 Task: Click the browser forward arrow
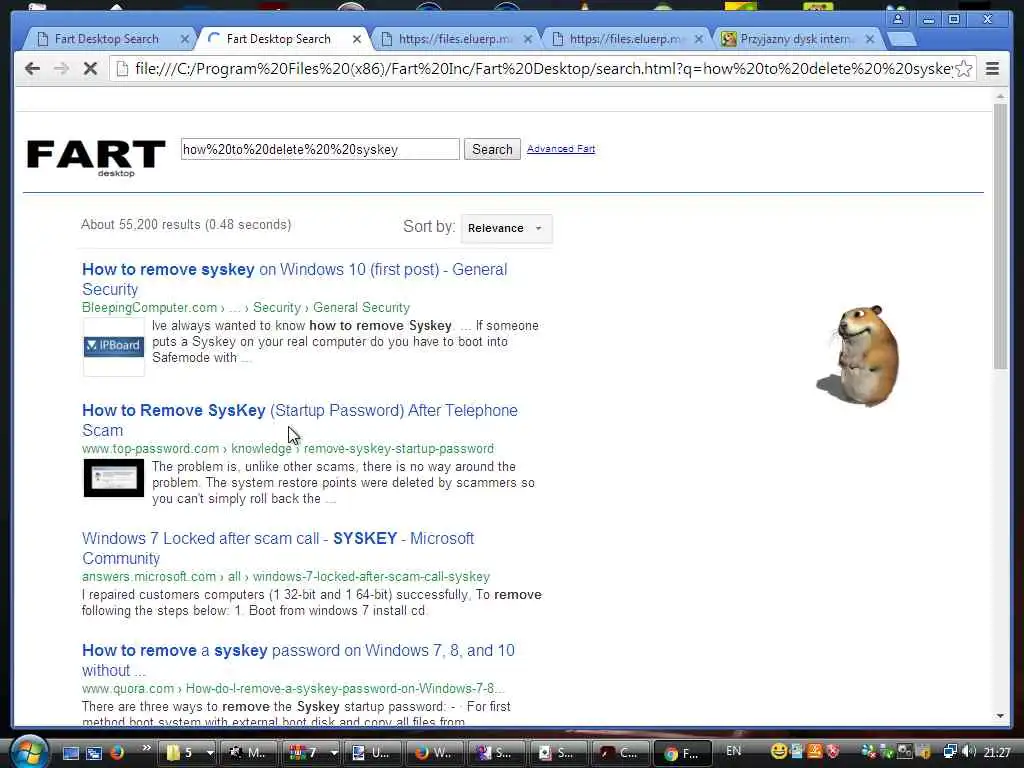pyautogui.click(x=61, y=69)
